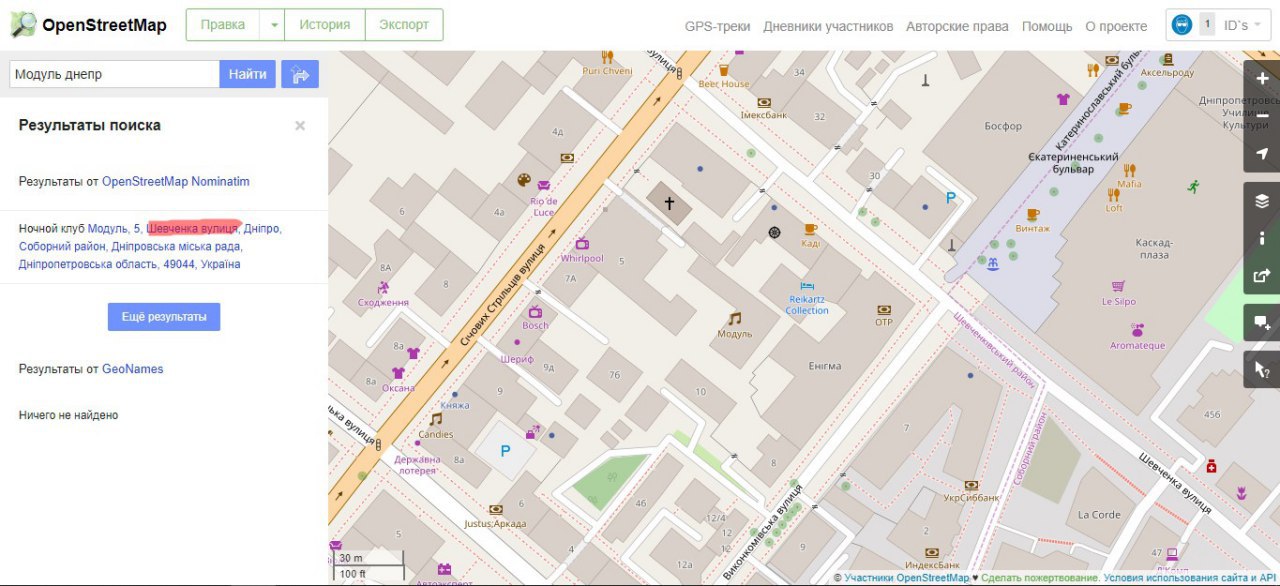Screen dimensions: 1280x586
Task: Show my location with the arrow control
Action: [1261, 154]
